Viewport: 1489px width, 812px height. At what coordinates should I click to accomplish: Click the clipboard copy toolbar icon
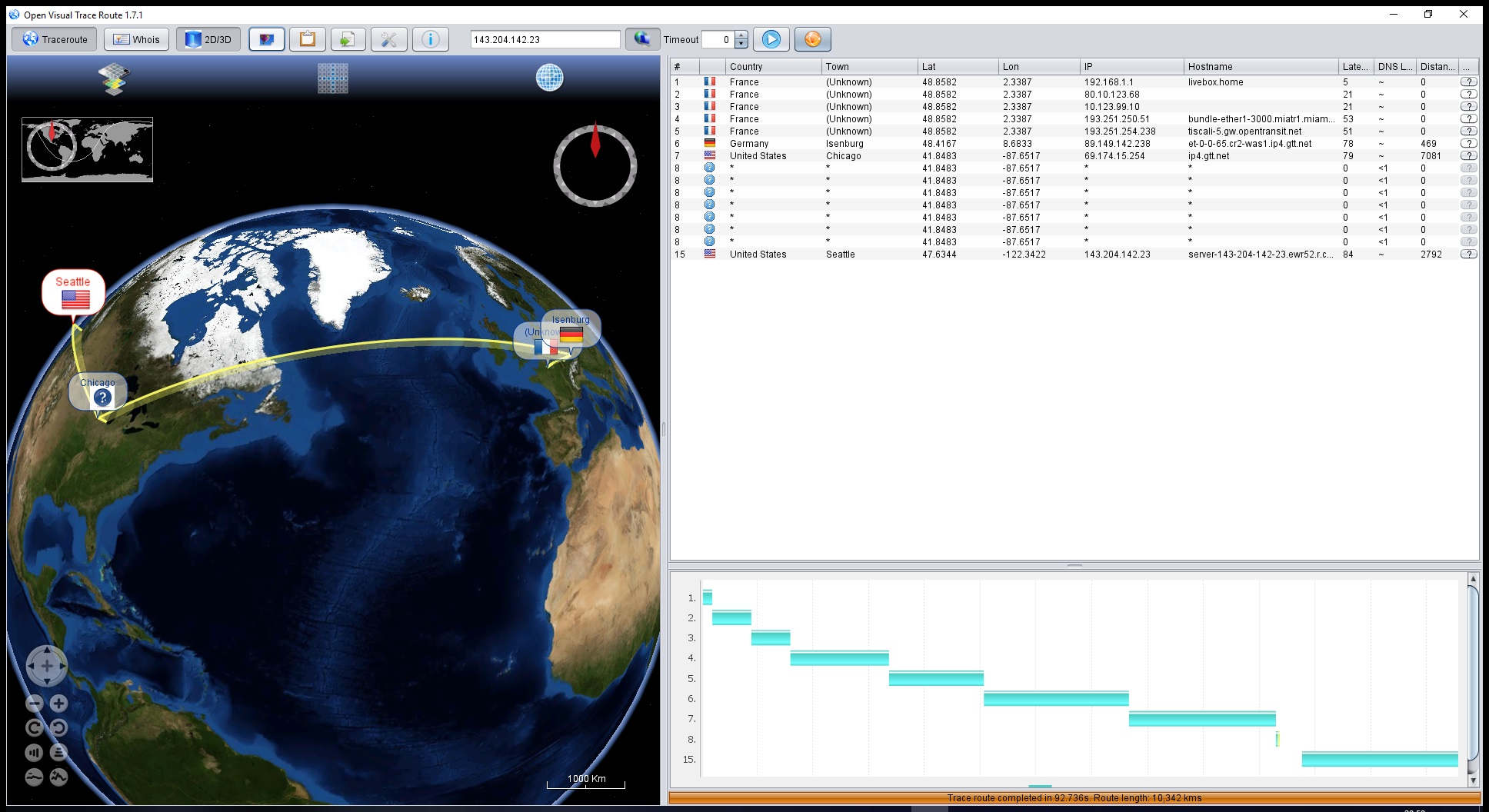click(308, 39)
